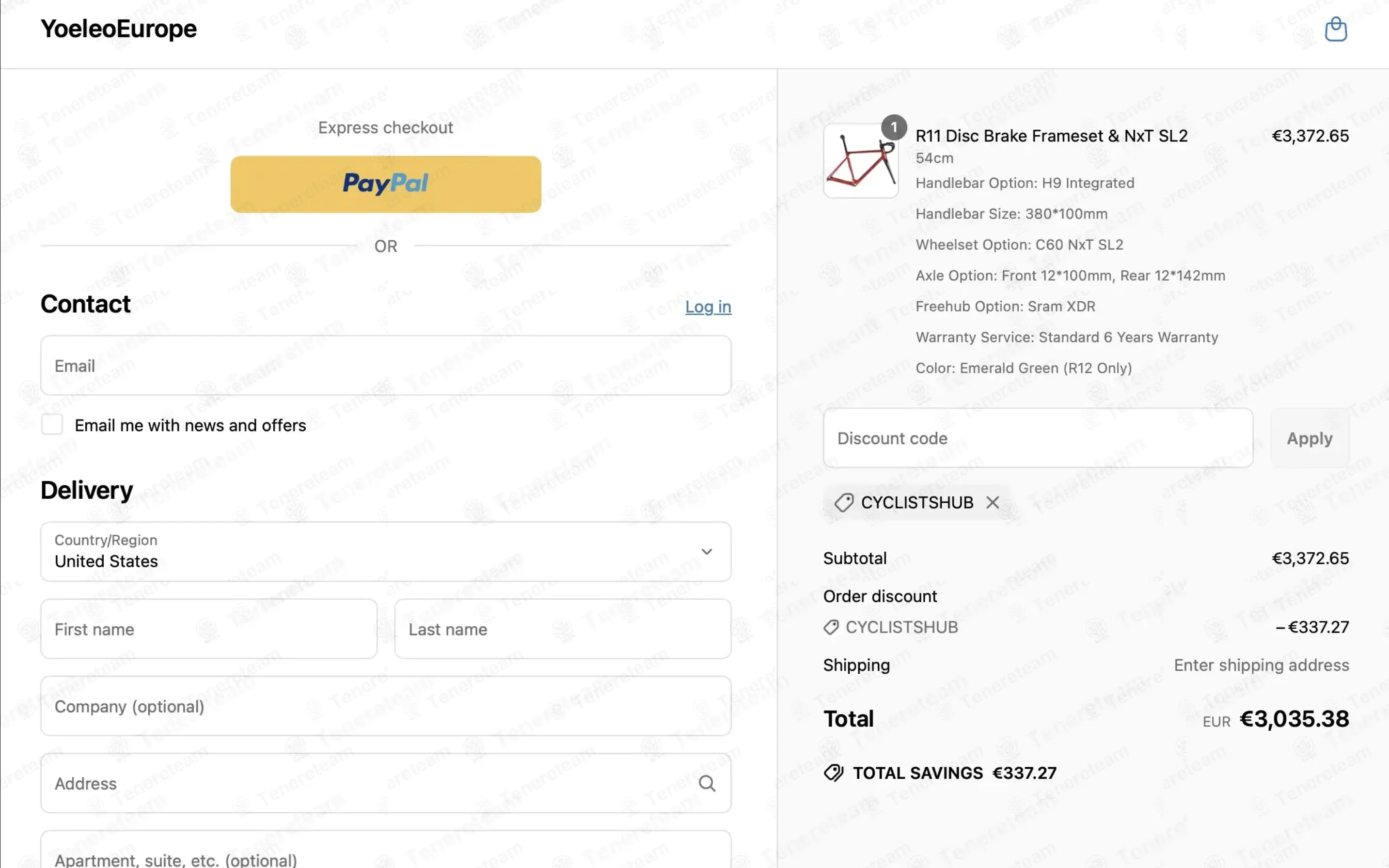Click the Company (optional) field
Image resolution: width=1389 pixels, height=868 pixels.
pyautogui.click(x=385, y=706)
